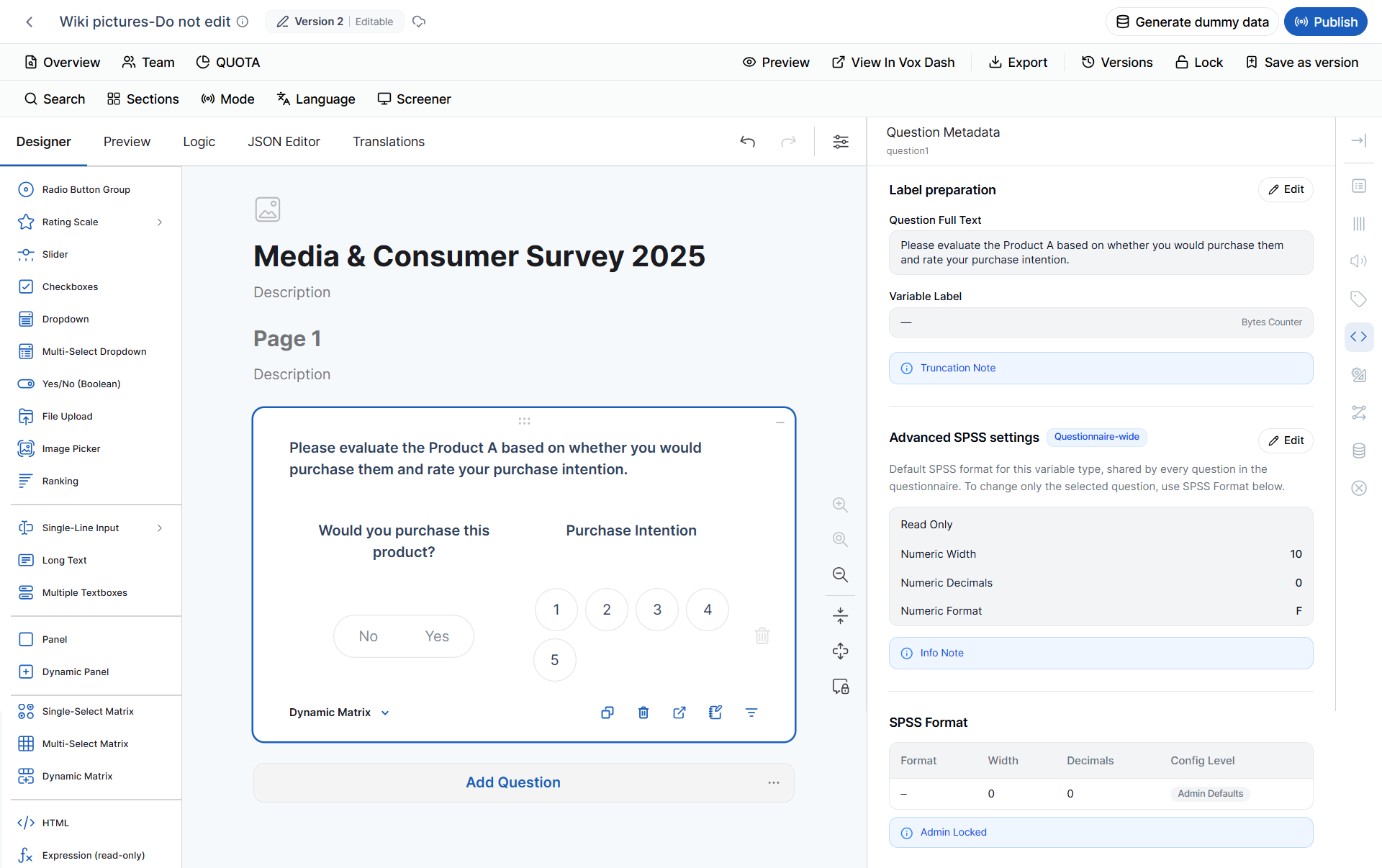Screen dimensions: 1382x868
Task: Switch to the Logic tab
Action: pos(199,142)
